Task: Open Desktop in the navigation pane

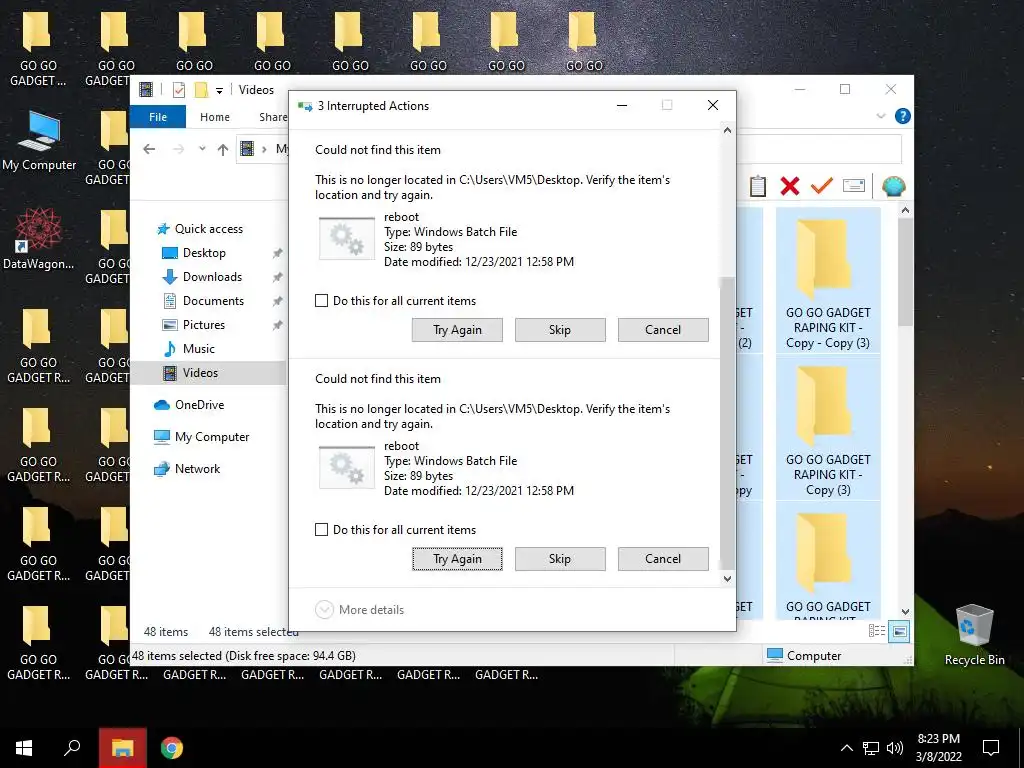Action: coord(194,253)
